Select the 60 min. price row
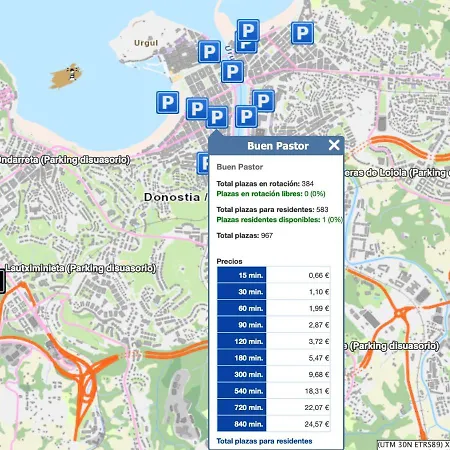Image resolution: width=450 pixels, height=450 pixels. pyautogui.click(x=274, y=308)
